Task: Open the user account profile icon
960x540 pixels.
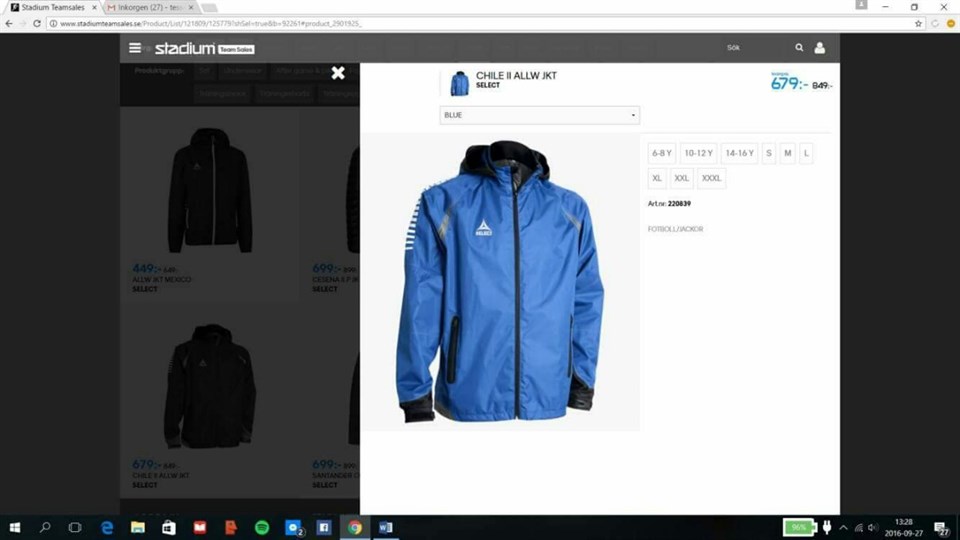Action: pyautogui.click(x=820, y=48)
